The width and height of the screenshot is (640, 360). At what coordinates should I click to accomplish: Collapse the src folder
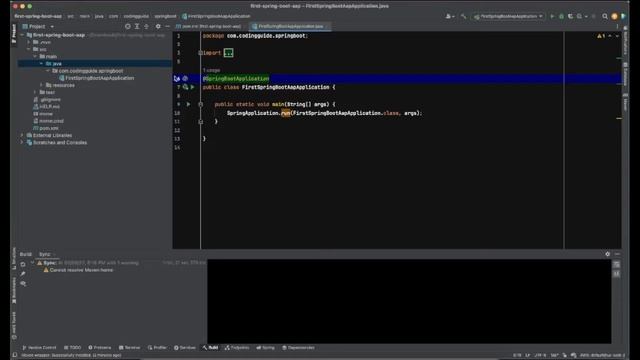[29, 49]
